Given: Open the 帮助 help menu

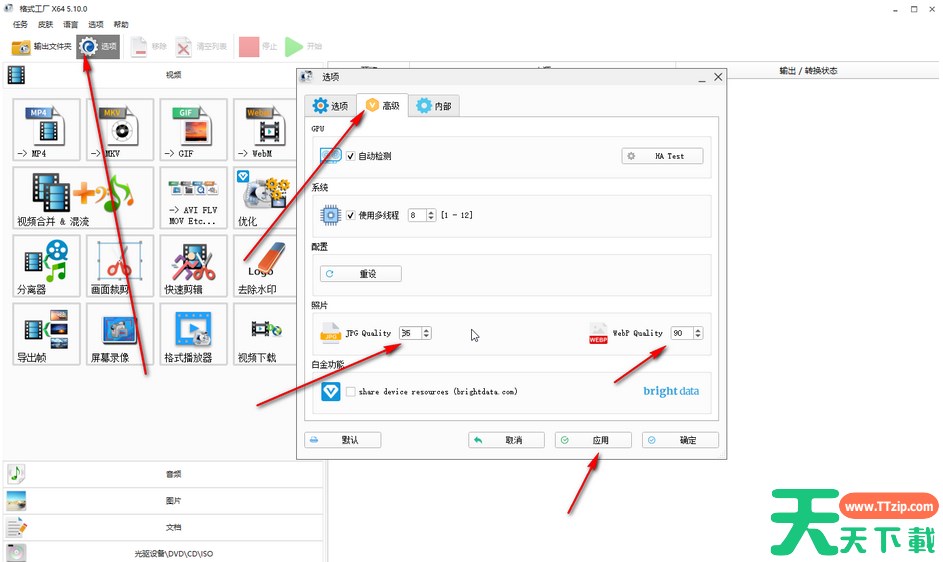Looking at the screenshot, I should point(121,25).
